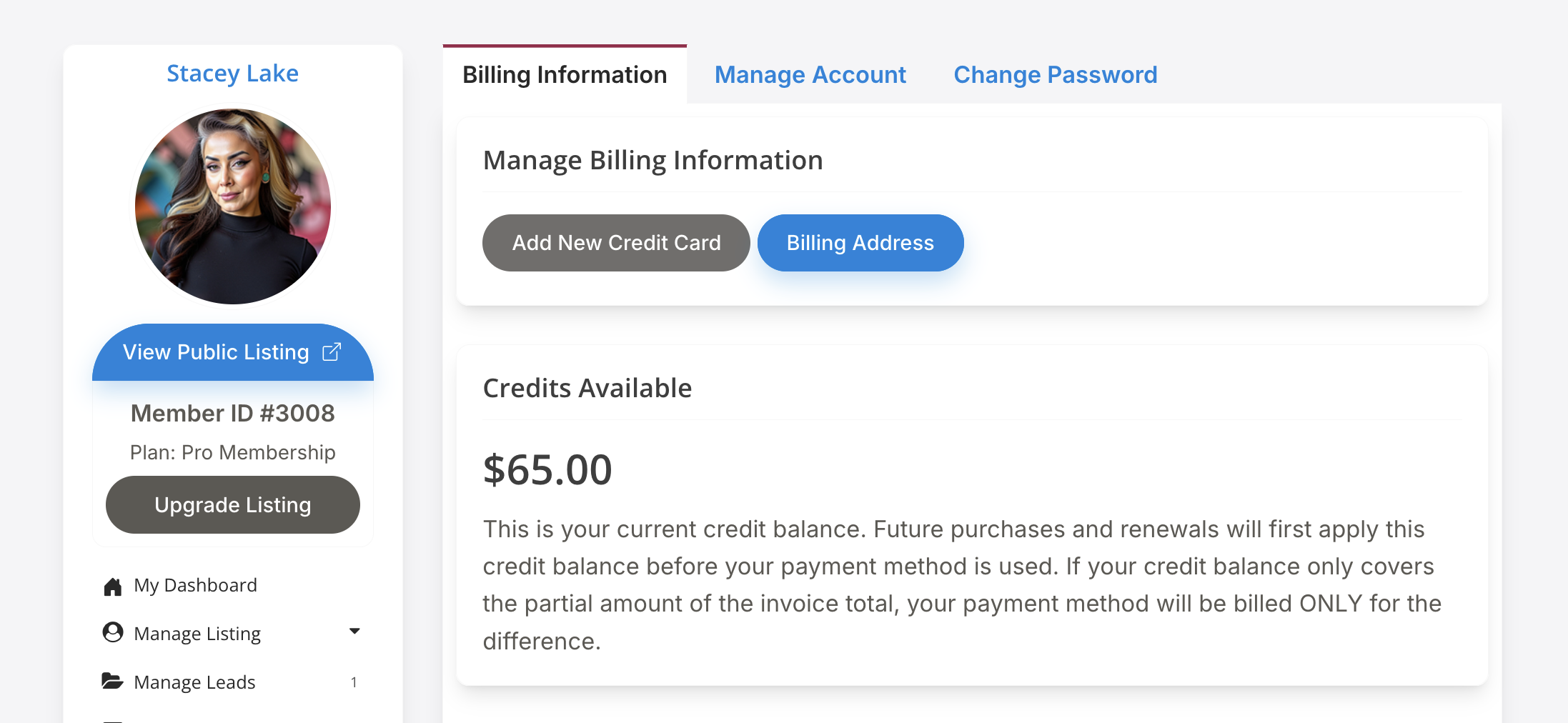Viewport: 1568px width, 723px height.
Task: Click the external link icon on View Public Listing
Action: coord(332,352)
